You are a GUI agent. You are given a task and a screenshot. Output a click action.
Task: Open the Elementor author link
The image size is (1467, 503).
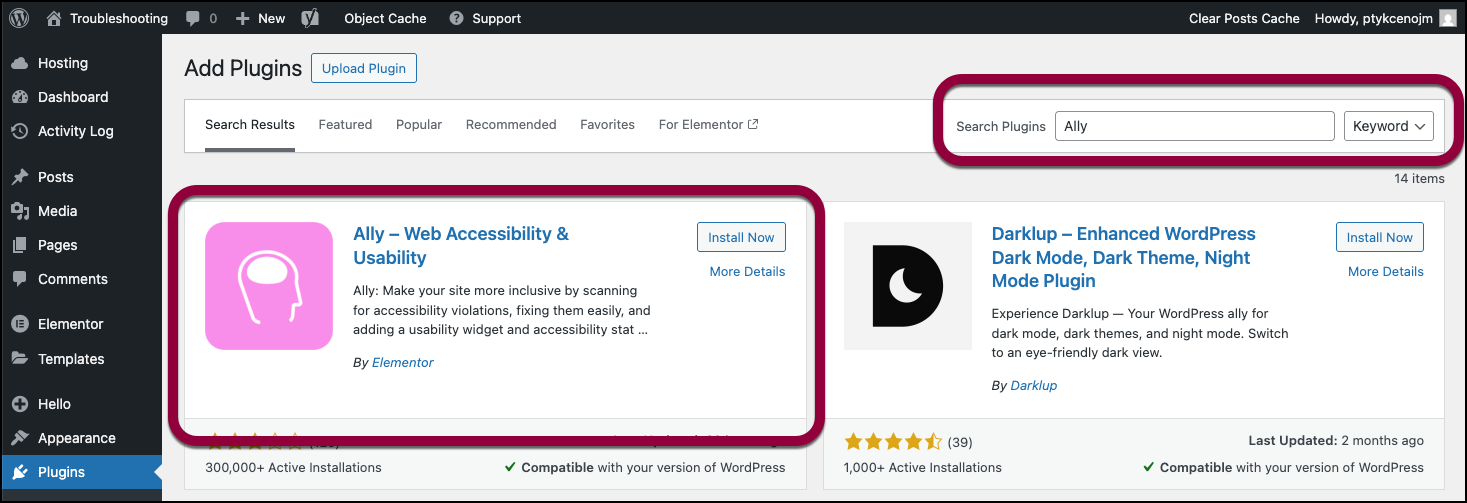(x=403, y=363)
